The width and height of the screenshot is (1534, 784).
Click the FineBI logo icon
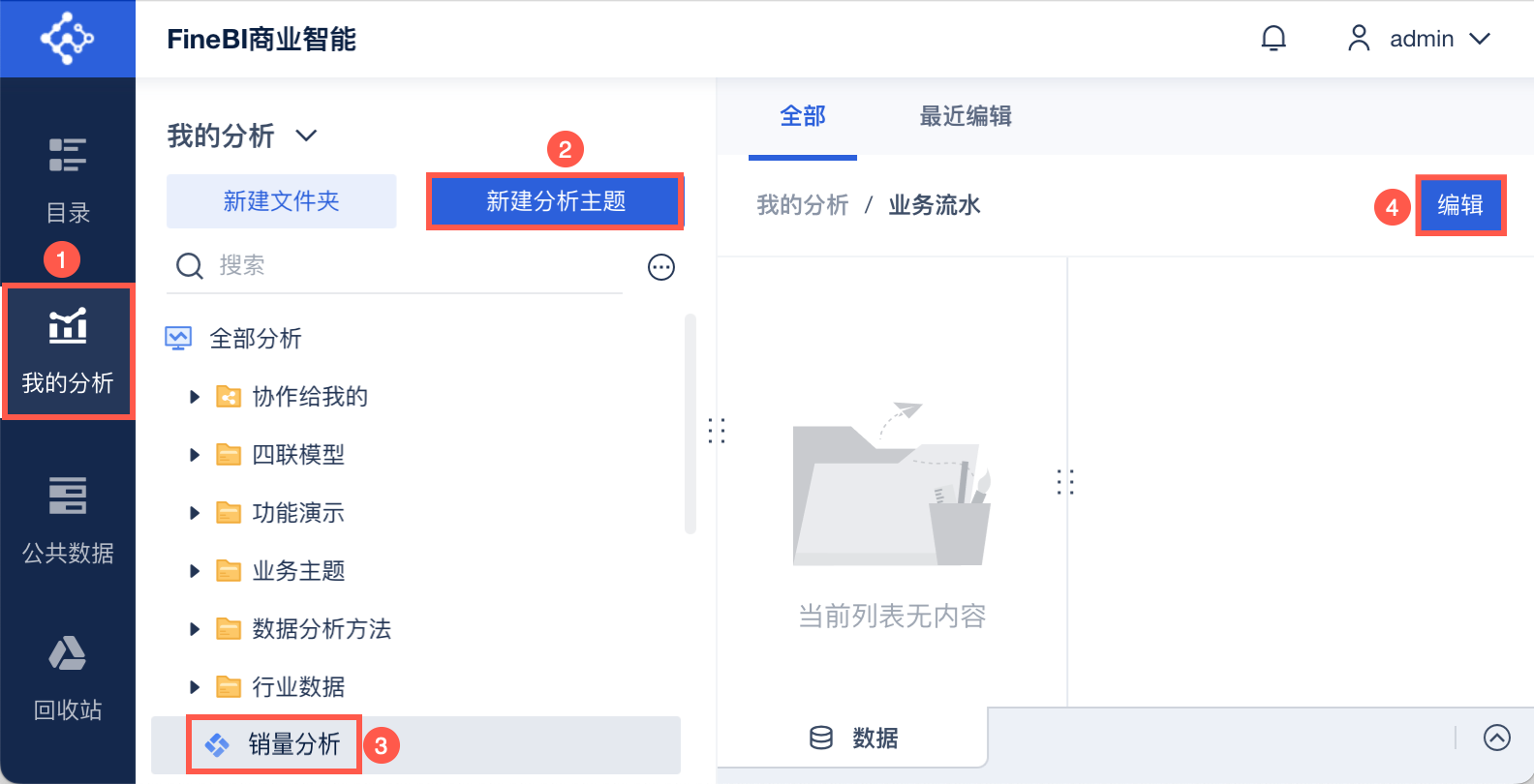[x=67, y=39]
